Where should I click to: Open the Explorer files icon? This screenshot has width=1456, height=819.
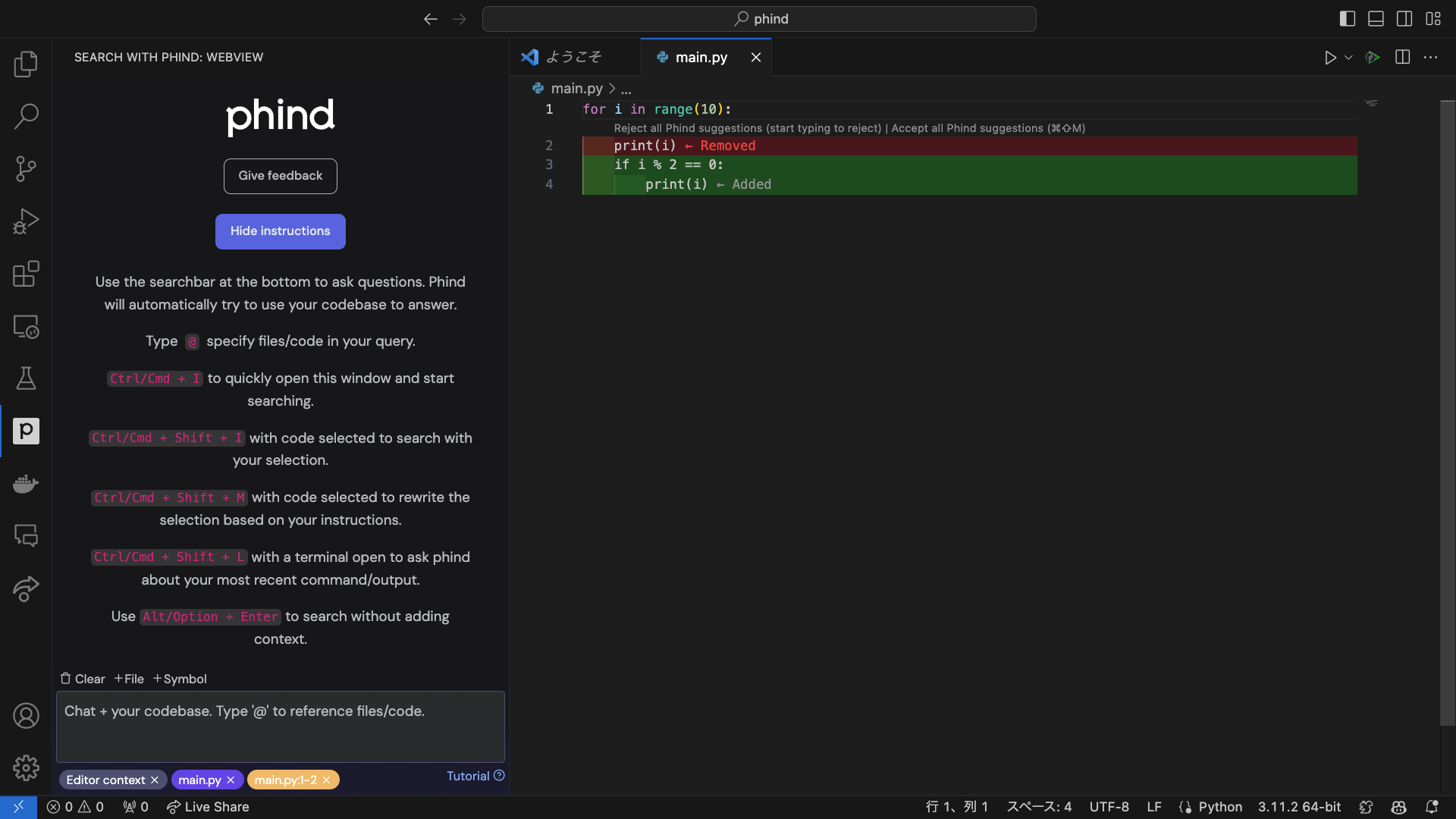(x=26, y=64)
